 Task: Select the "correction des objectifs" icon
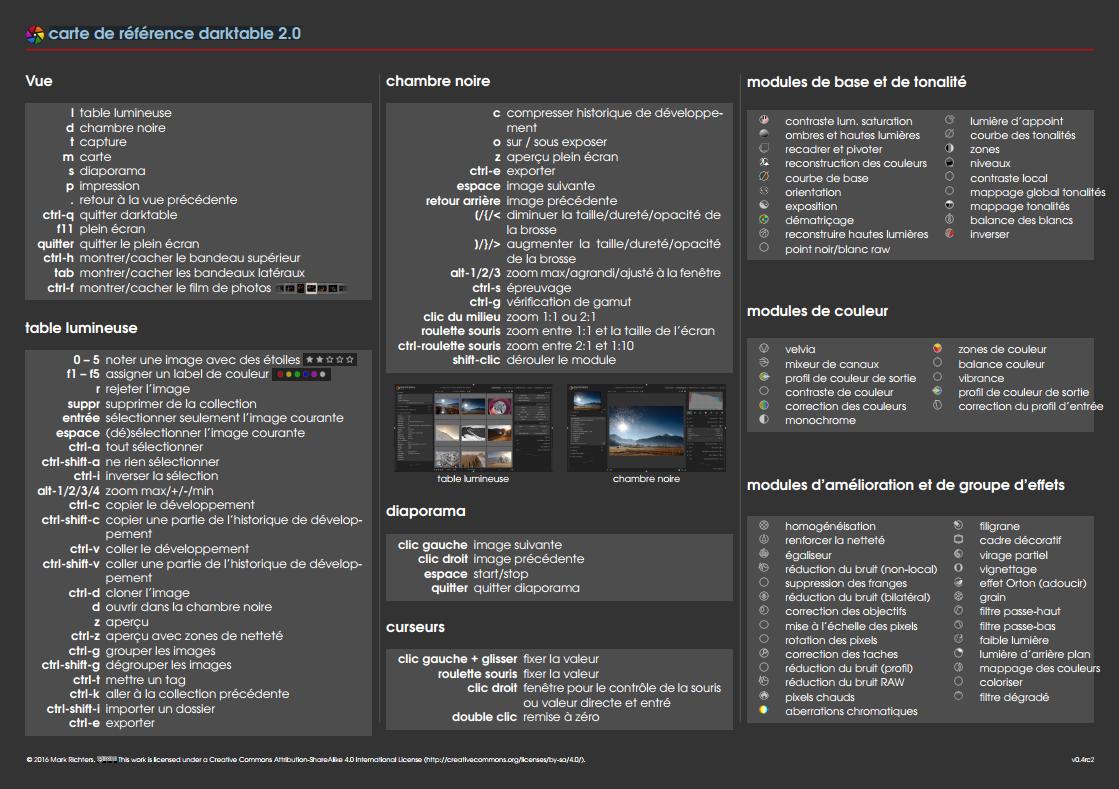tap(764, 611)
